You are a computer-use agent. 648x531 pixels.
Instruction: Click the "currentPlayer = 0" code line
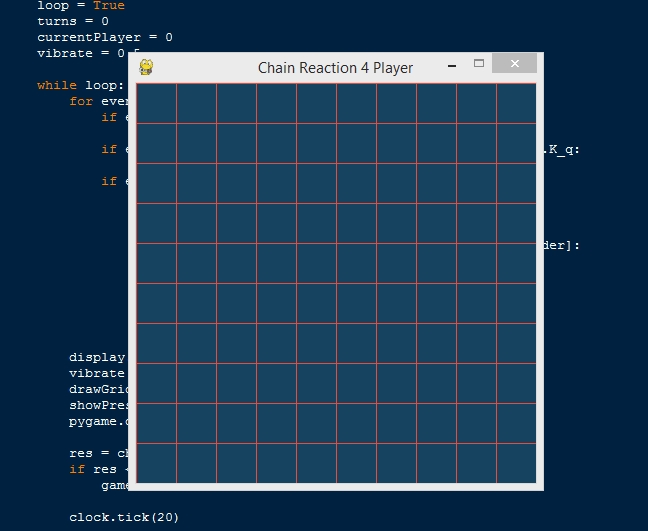click(x=104, y=37)
